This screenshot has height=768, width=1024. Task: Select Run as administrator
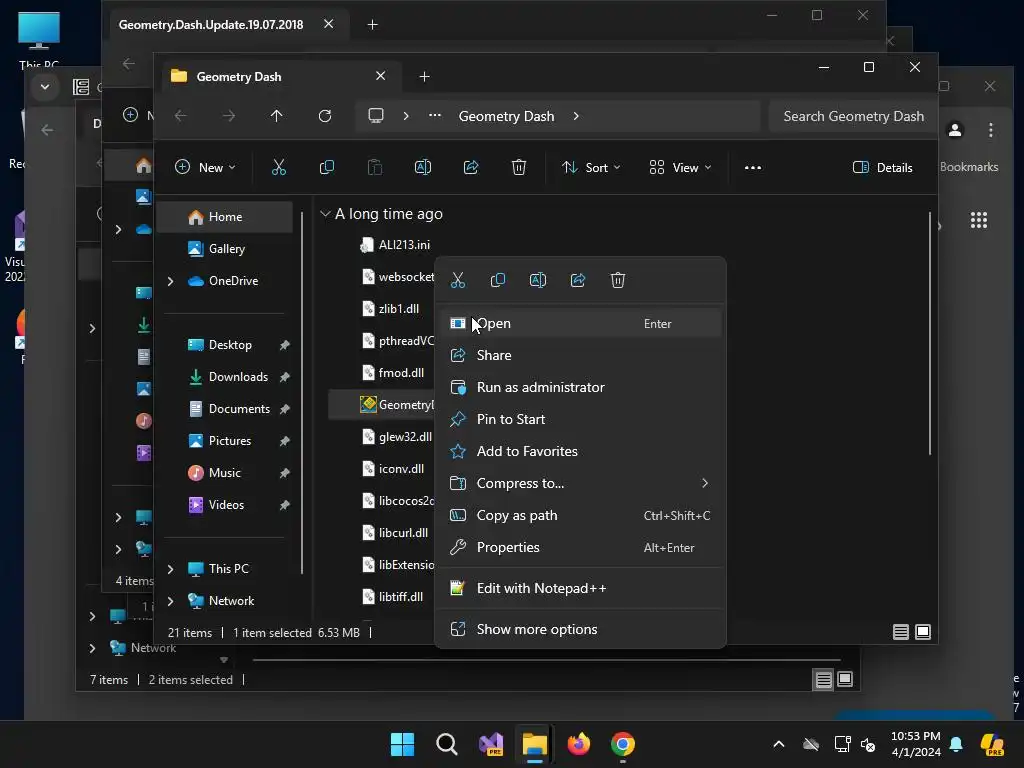tap(580, 387)
